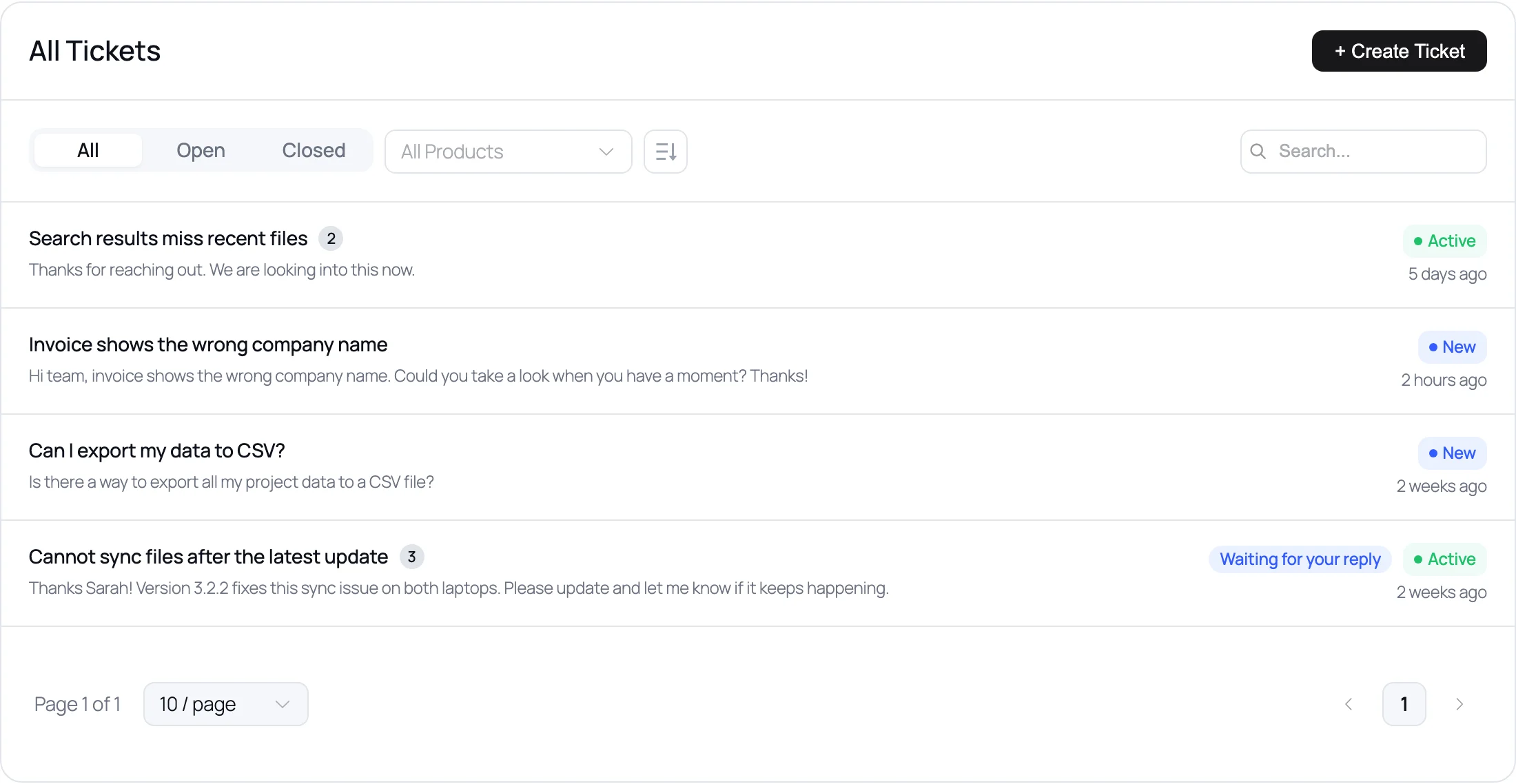Screen dimensions: 1516x784
Task: Click New badge on Invoice ticket
Action: pyautogui.click(x=1453, y=347)
